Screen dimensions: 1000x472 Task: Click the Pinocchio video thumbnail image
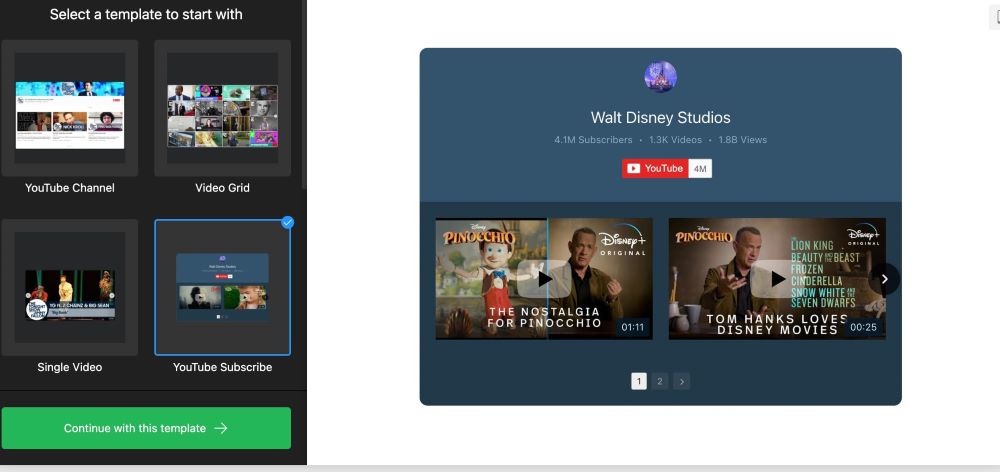[x=543, y=279]
